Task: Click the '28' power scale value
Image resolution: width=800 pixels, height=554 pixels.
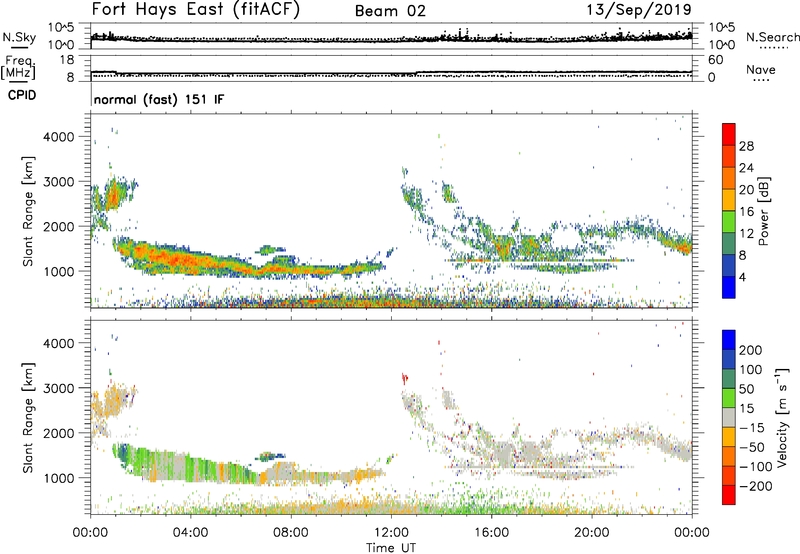Action: point(746,146)
